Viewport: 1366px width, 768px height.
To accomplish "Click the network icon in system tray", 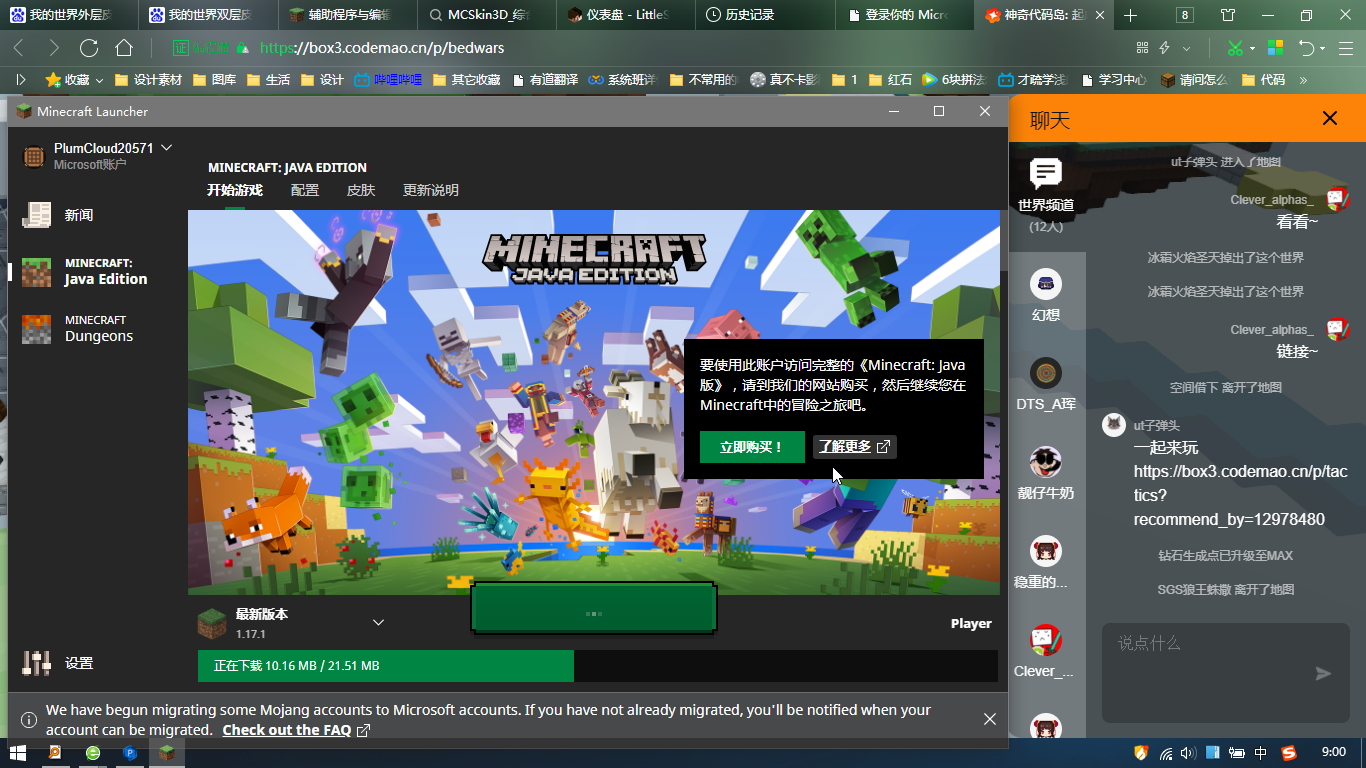I will 1165,753.
